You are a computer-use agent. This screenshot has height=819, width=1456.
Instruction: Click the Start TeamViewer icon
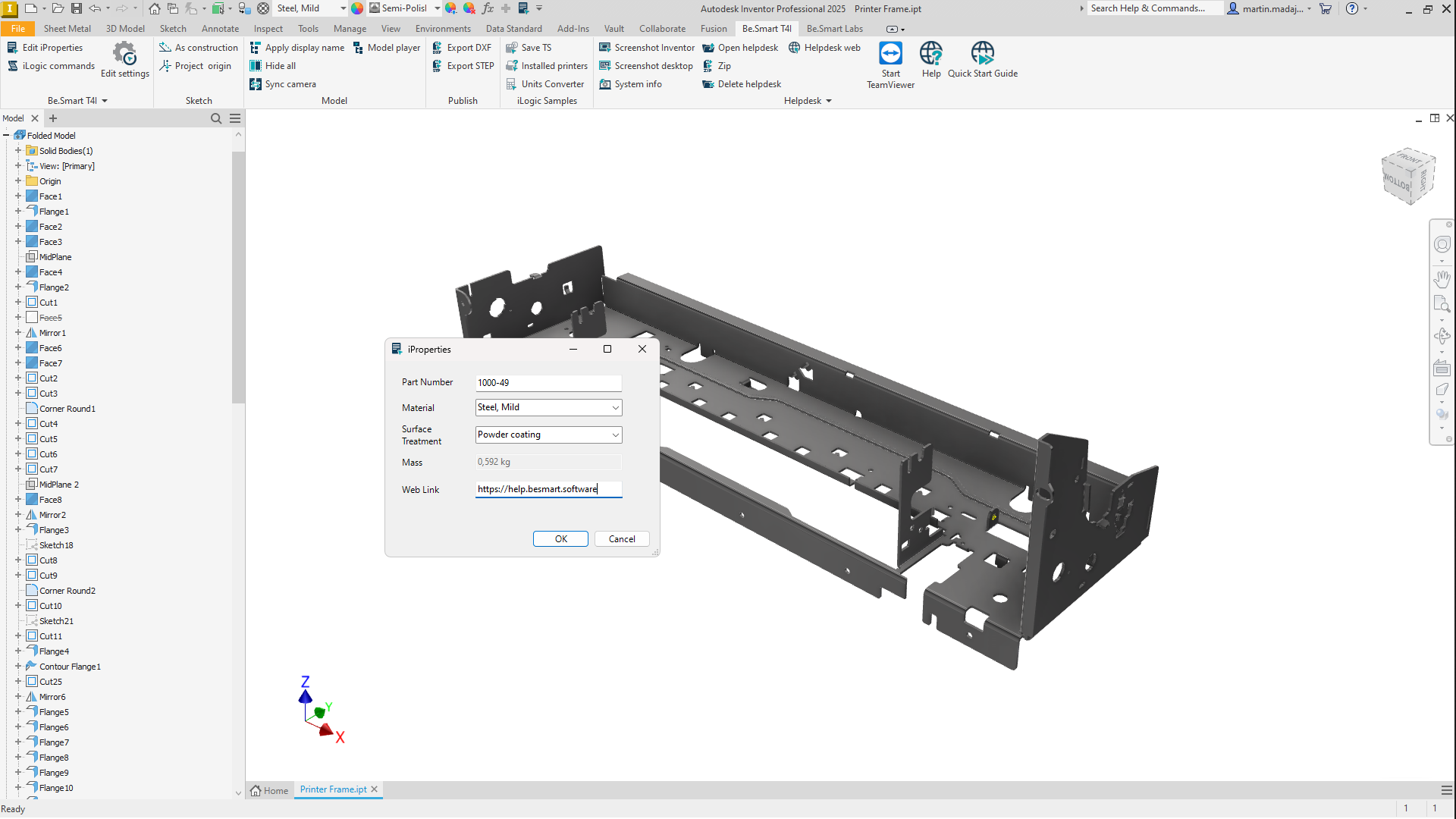pyautogui.click(x=890, y=55)
